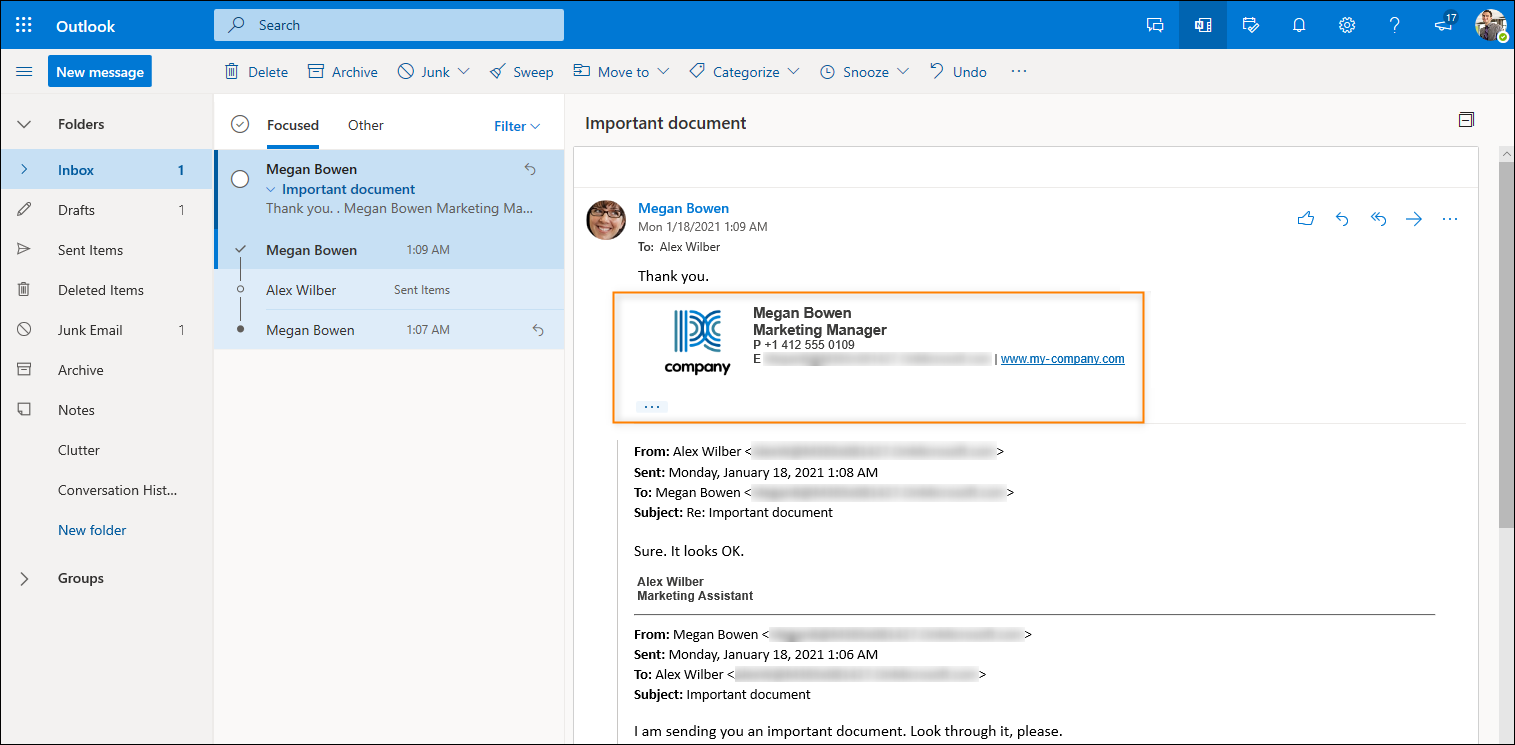This screenshot has height=745, width=1515.
Task: Open the Filter dropdown
Action: tap(517, 126)
